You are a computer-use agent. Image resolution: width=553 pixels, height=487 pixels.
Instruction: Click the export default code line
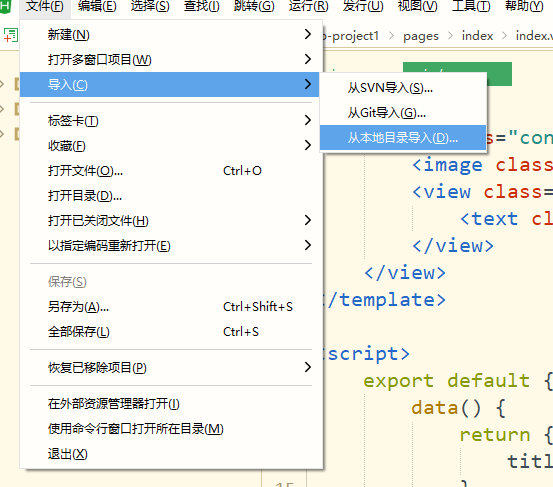point(458,381)
